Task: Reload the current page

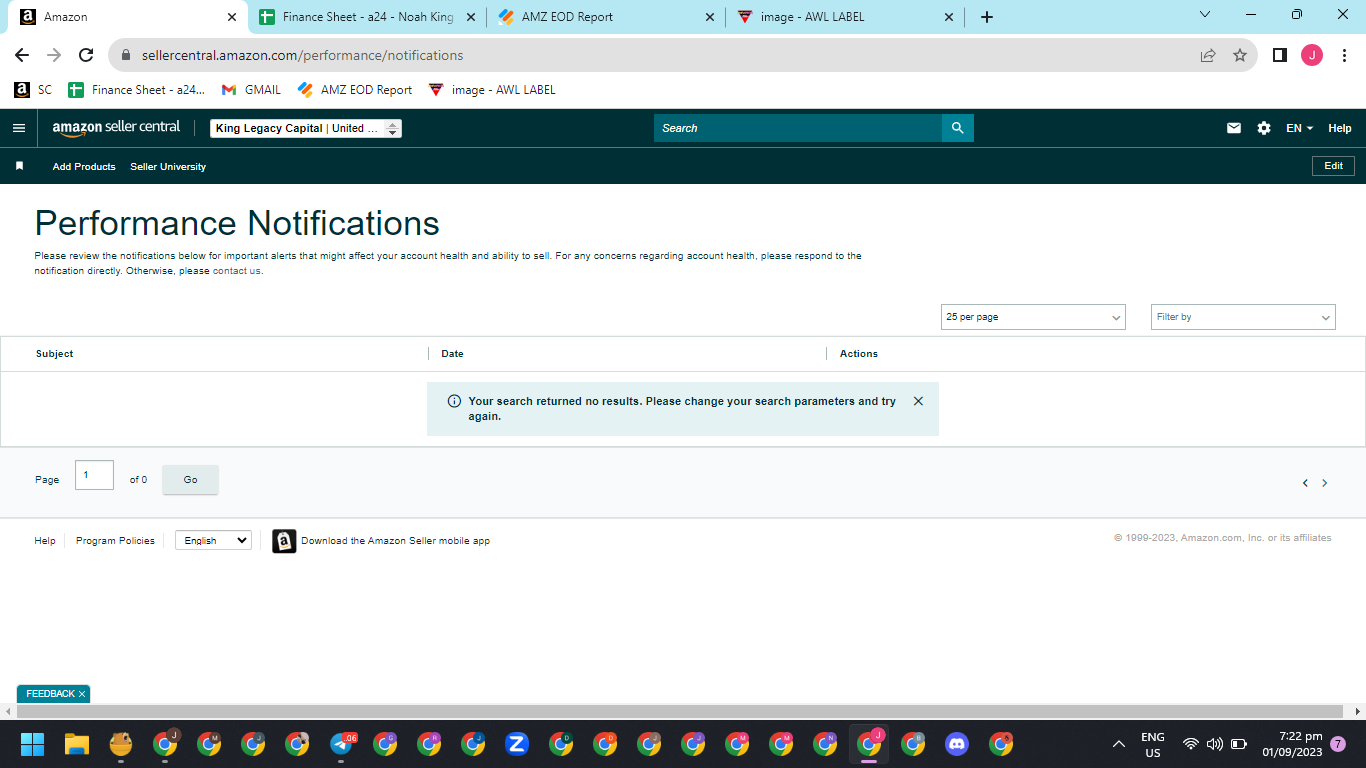Action: coord(86,56)
